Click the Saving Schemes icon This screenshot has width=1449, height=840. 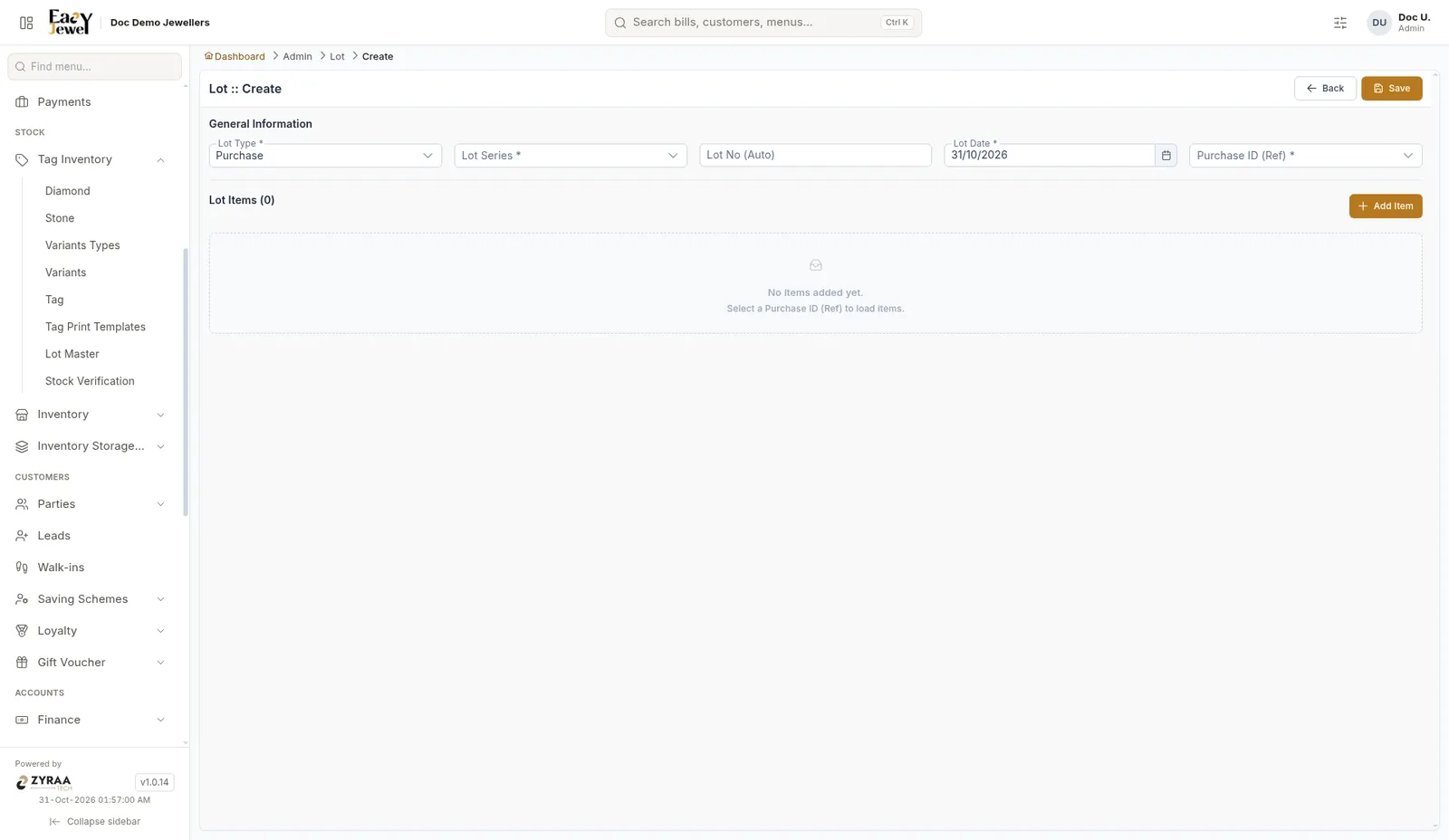(22, 599)
